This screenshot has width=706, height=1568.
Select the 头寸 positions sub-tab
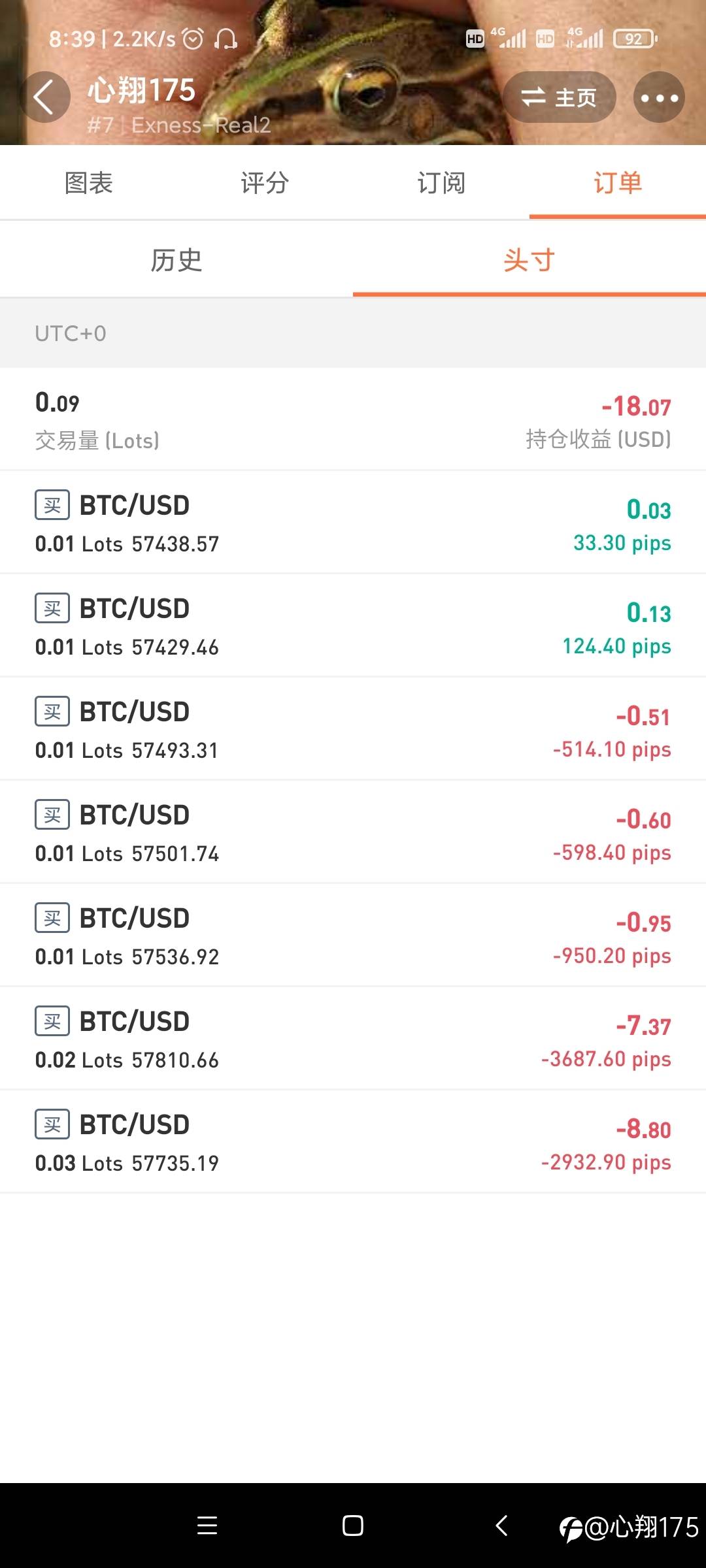click(529, 260)
